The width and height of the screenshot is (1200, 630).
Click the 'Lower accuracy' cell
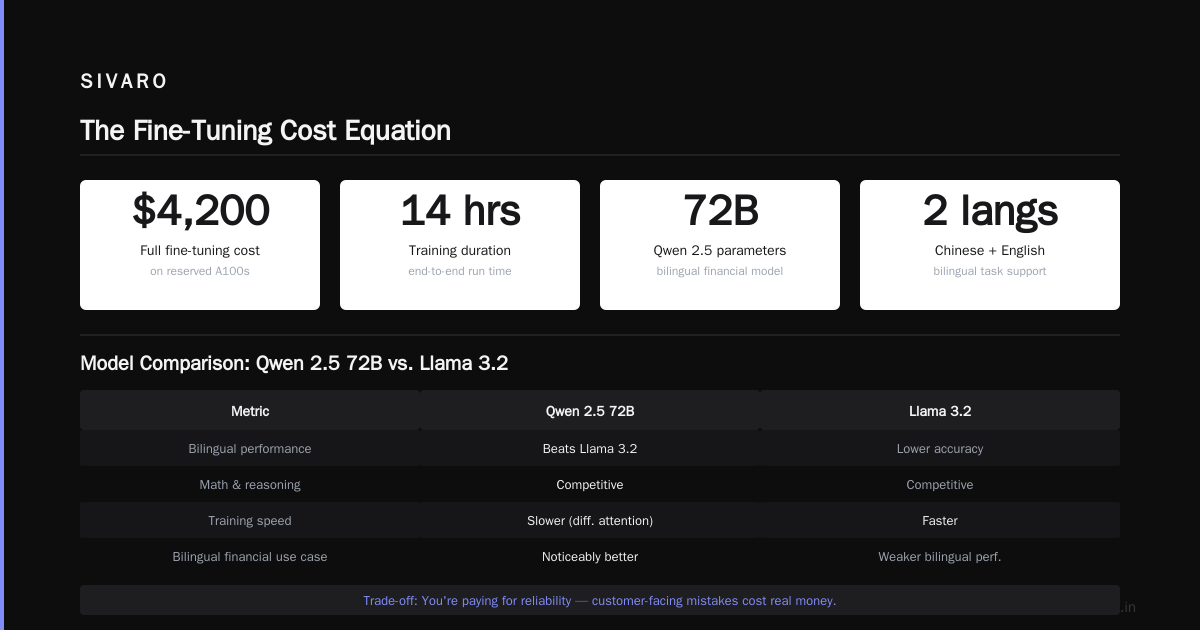(x=940, y=449)
